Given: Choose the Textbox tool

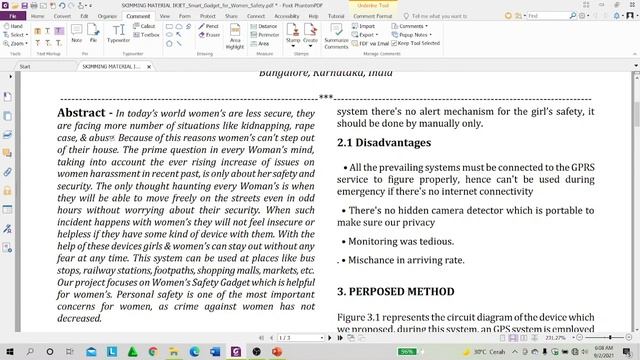Looking at the screenshot, I should click(x=146, y=35).
